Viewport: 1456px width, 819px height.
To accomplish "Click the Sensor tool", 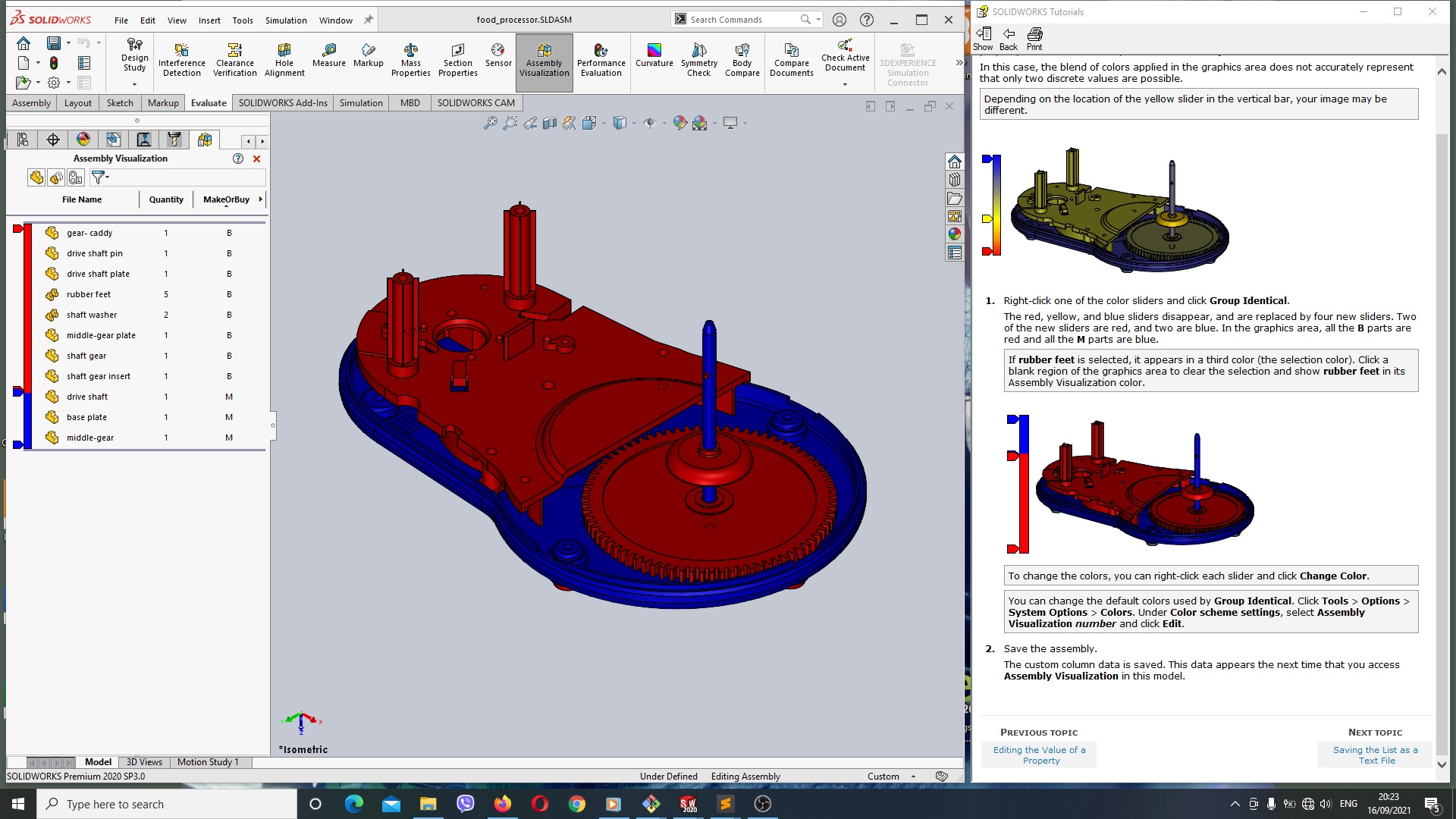I will (x=498, y=56).
